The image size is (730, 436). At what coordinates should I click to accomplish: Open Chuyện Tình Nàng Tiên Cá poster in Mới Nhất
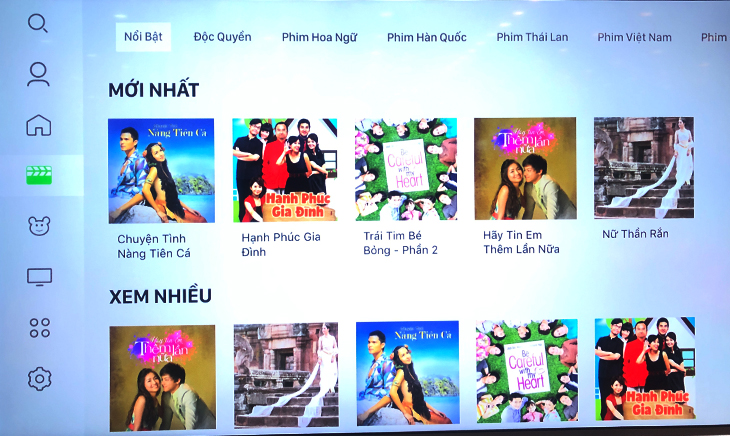(x=162, y=170)
